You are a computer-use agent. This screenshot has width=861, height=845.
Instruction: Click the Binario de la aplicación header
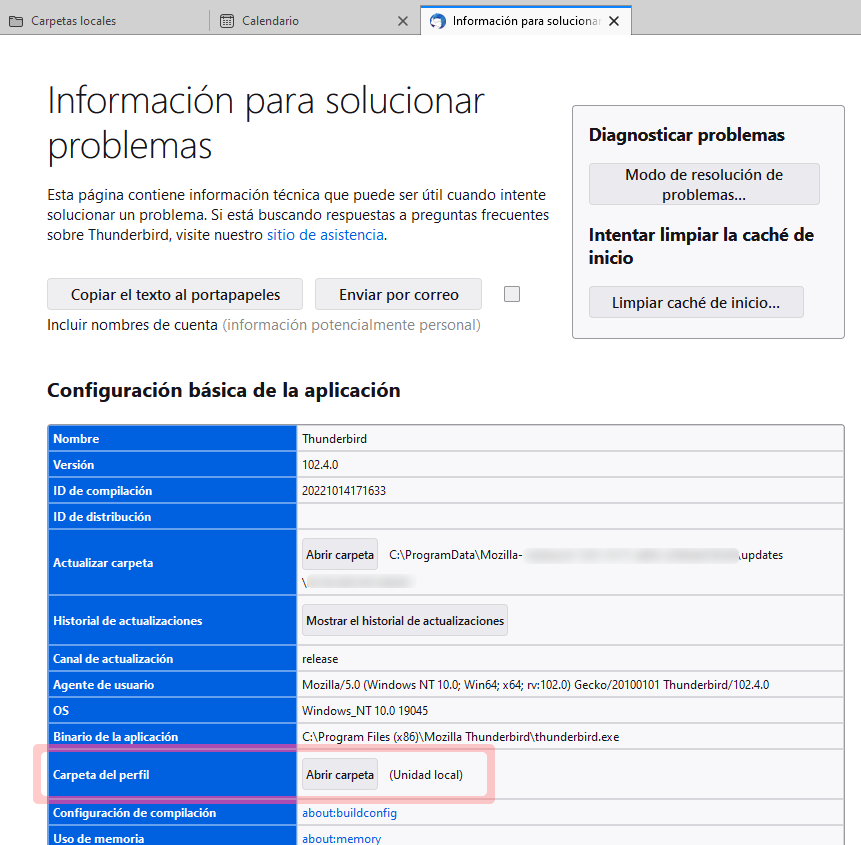pos(172,736)
